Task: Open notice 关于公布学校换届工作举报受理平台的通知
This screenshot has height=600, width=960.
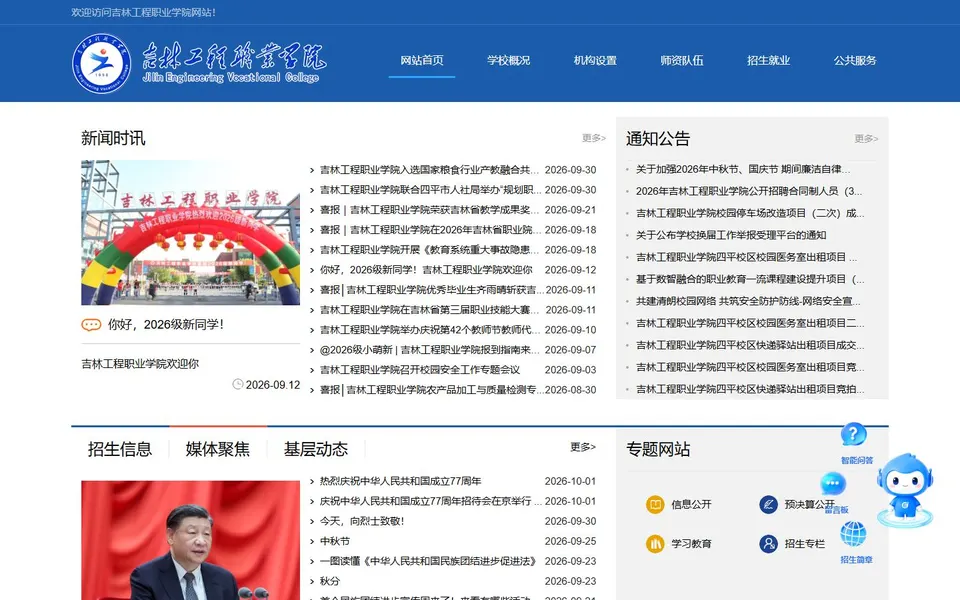Action: (731, 235)
